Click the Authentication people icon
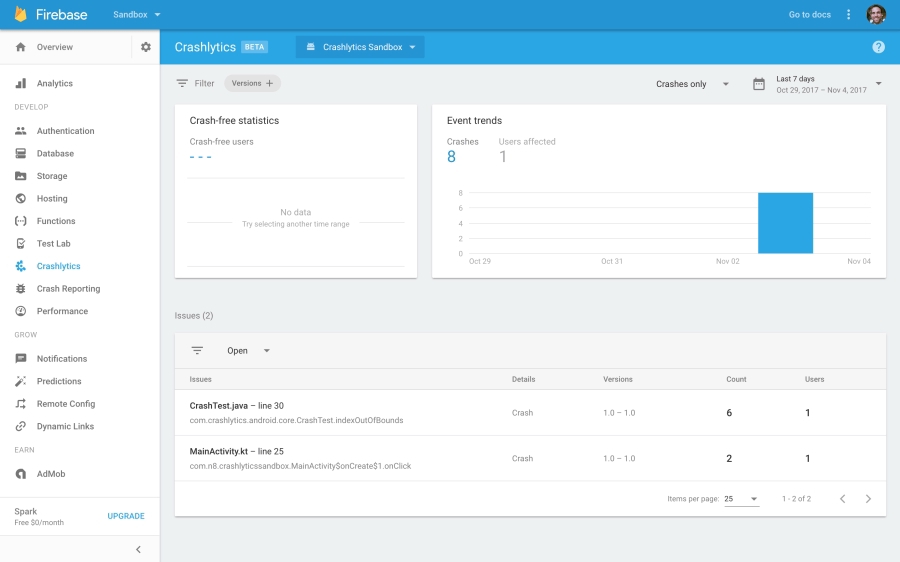900x562 pixels. [x=21, y=131]
